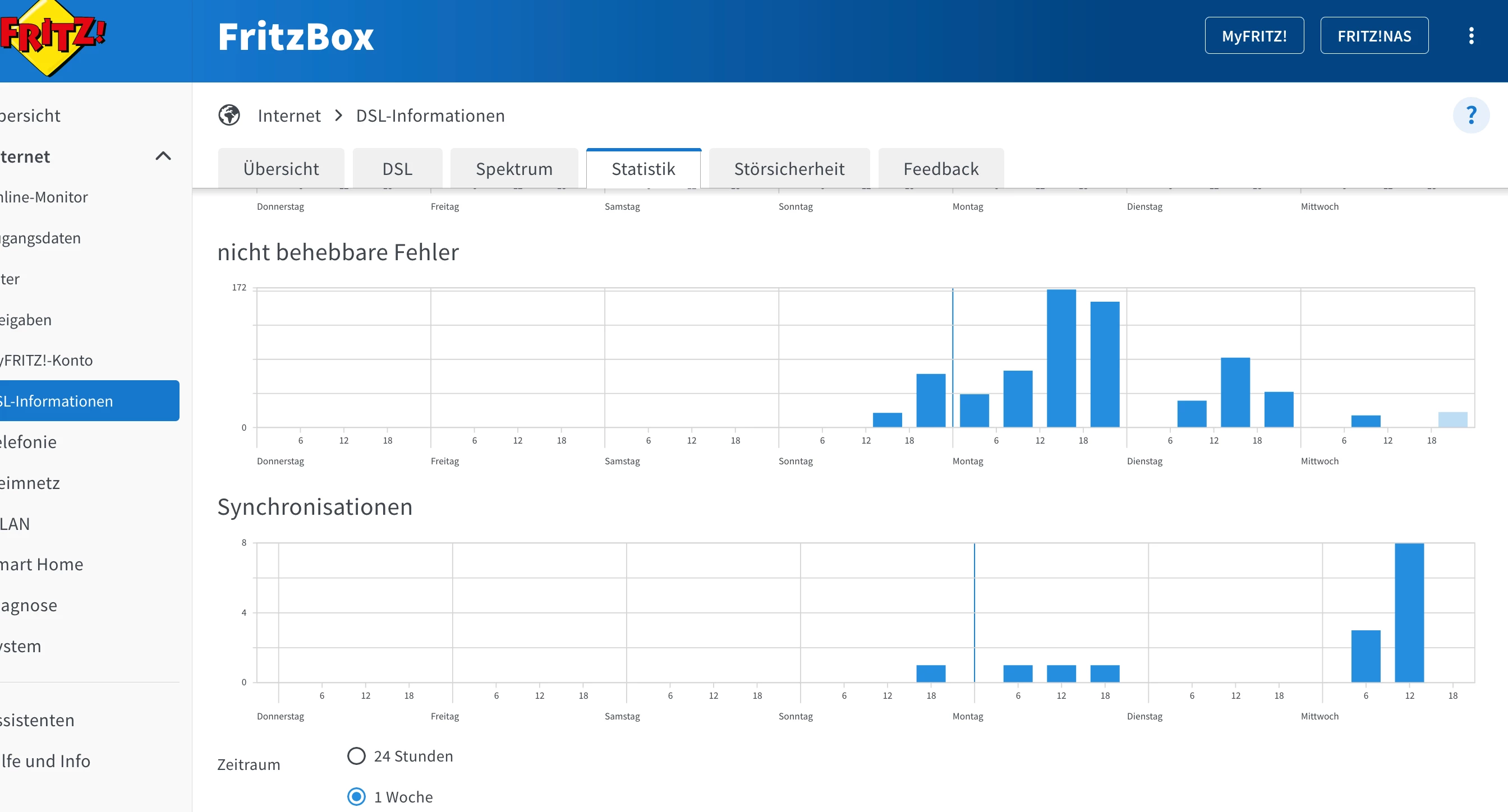Screen dimensions: 1508x812
Task: Collapse the Internet sidebar section chevron
Action: 163,156
